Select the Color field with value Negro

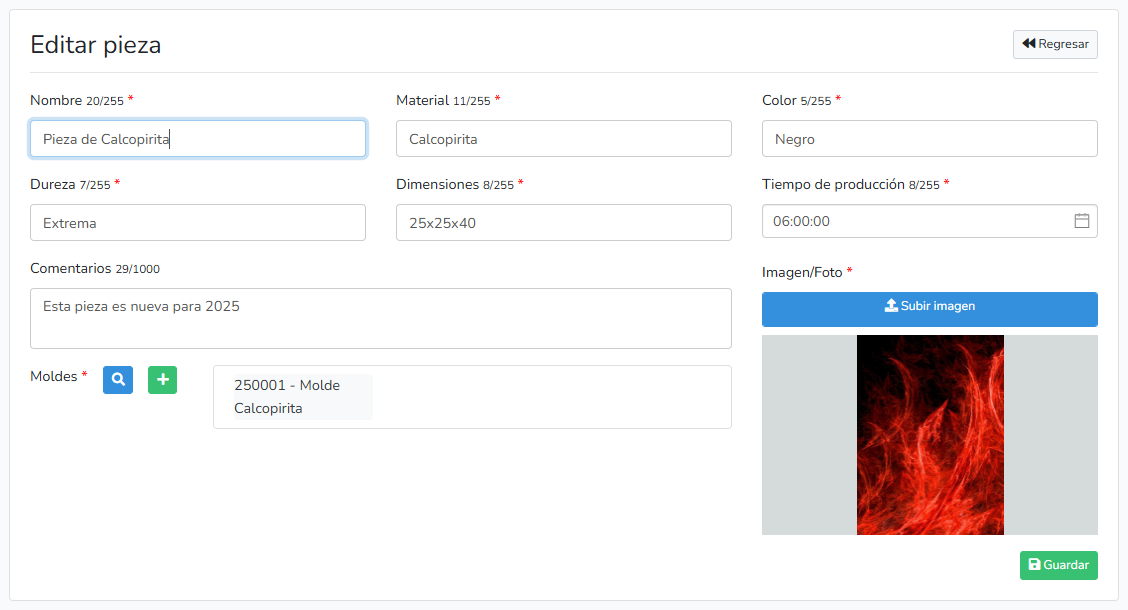(x=929, y=139)
